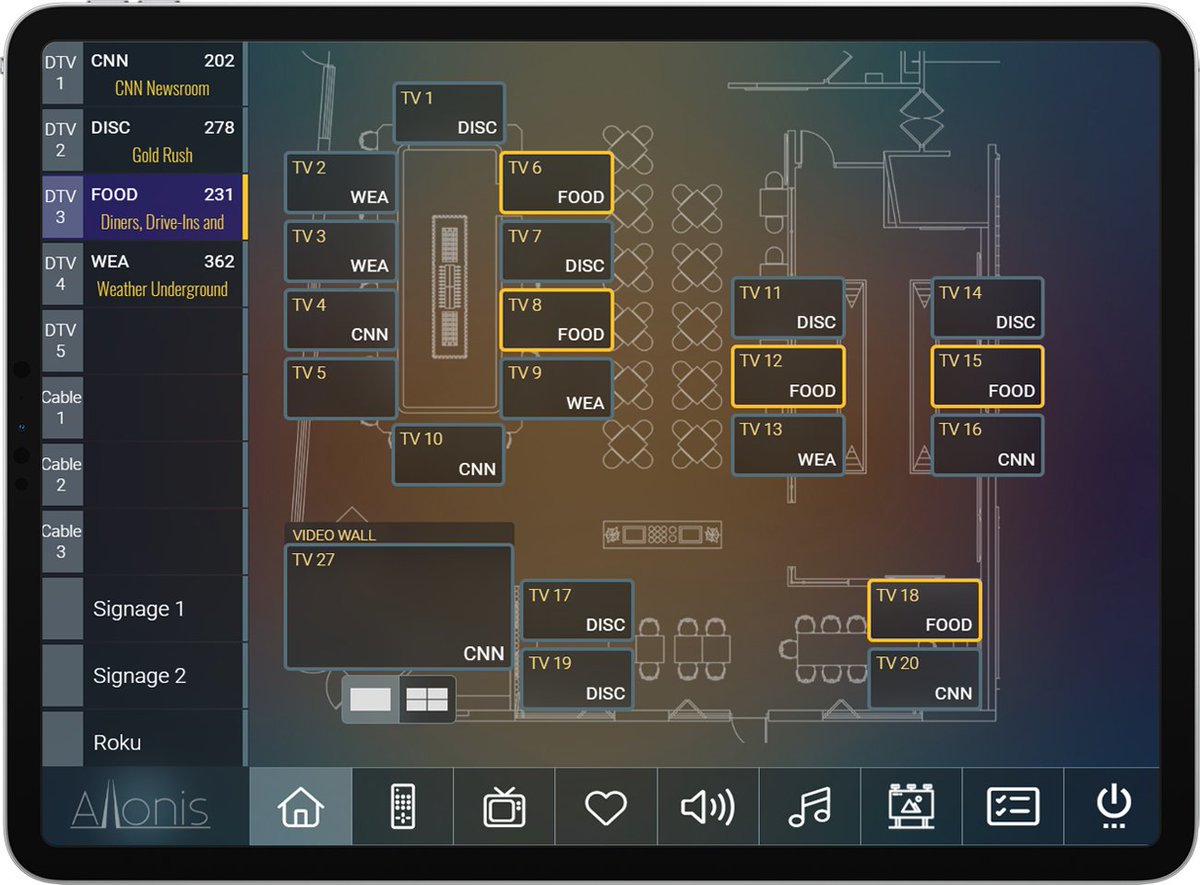Open the music note icon
This screenshot has width=1200, height=885.
point(810,806)
